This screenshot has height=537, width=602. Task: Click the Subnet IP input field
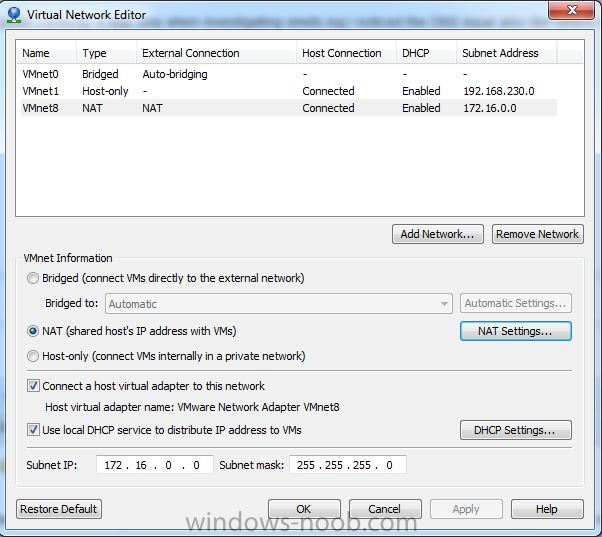(154, 465)
